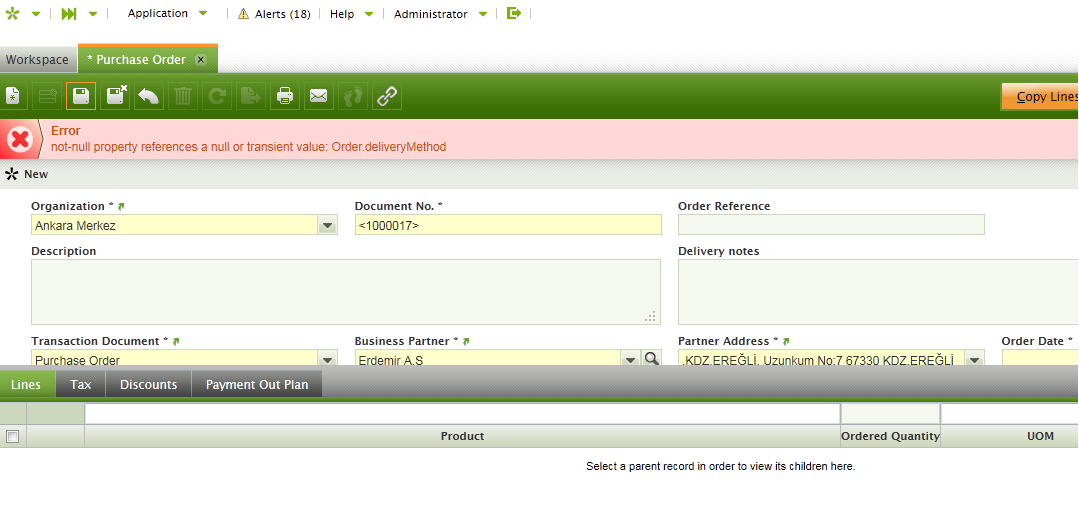Open the Business Partner dropdown arrow
1079x526 pixels.
630,359
